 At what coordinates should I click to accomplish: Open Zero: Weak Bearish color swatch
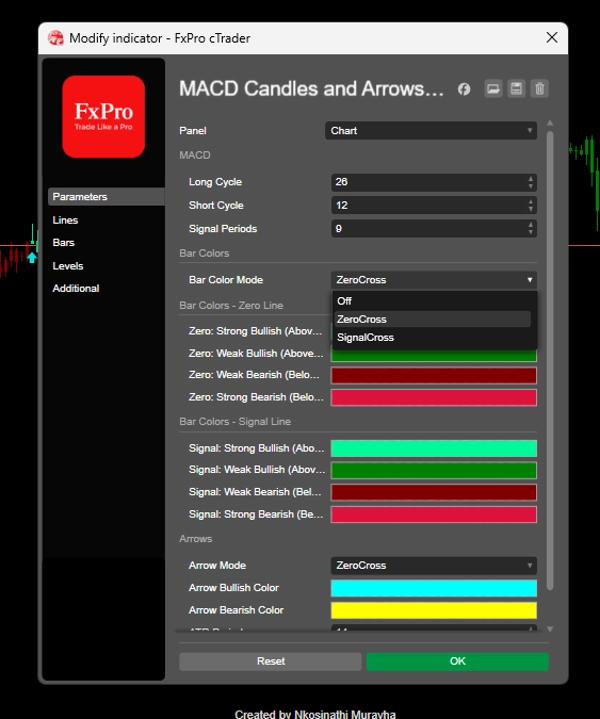point(433,375)
